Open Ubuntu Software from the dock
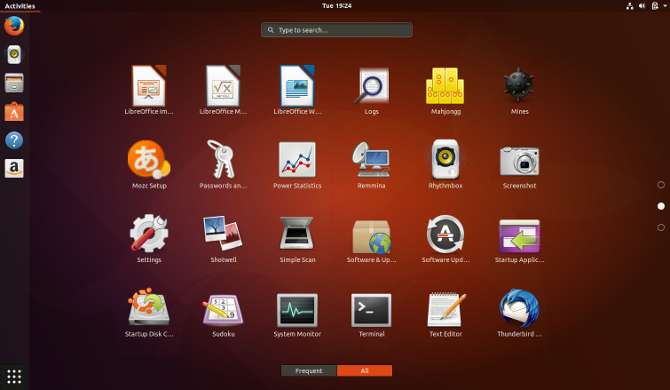 14,111
